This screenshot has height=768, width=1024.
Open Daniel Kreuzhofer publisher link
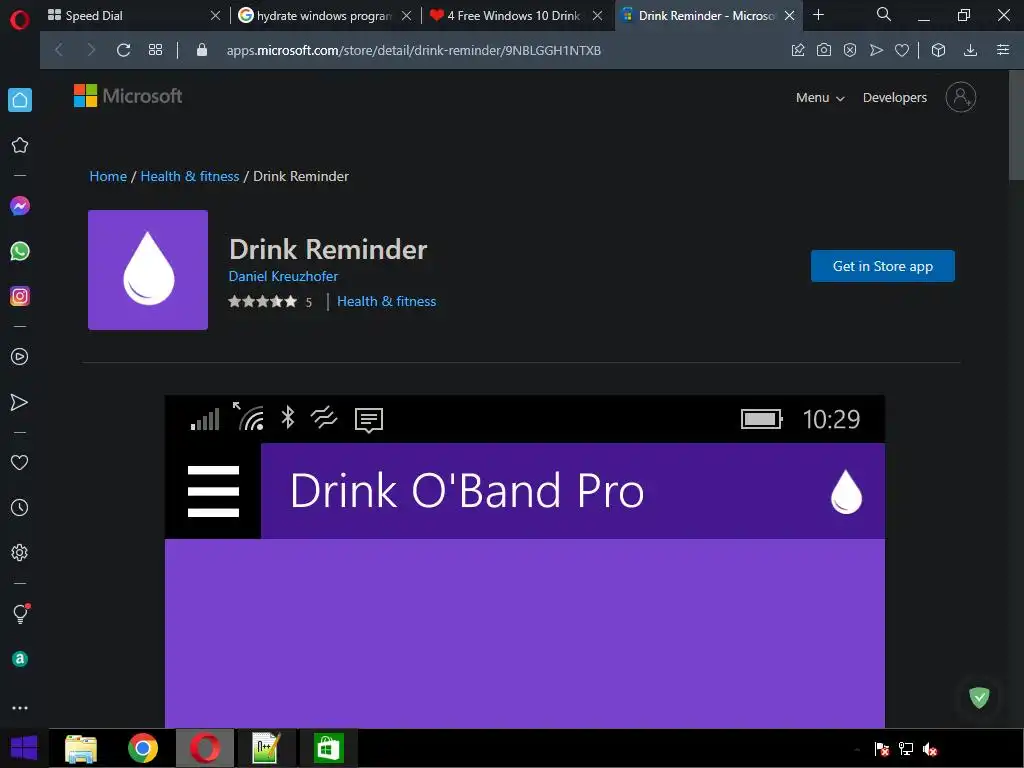click(x=283, y=276)
